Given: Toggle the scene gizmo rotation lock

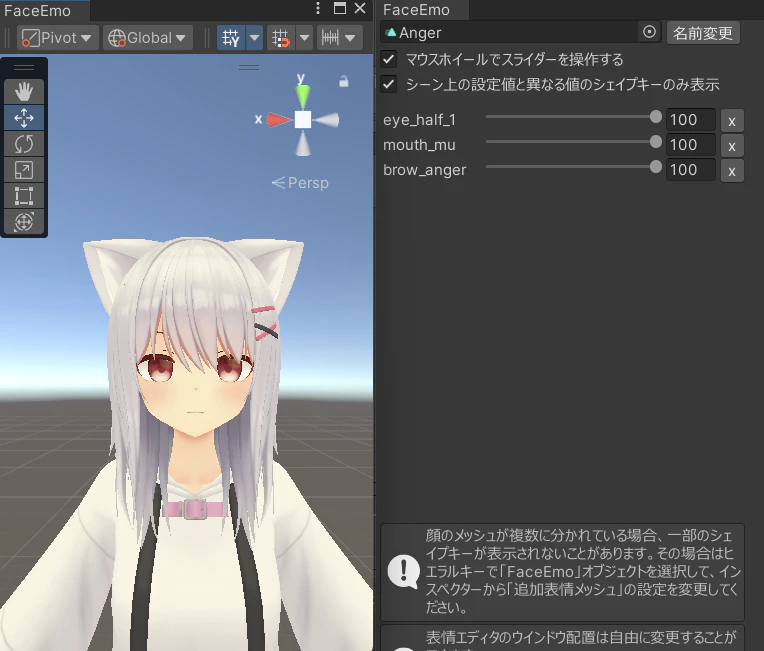Looking at the screenshot, I should [344, 82].
